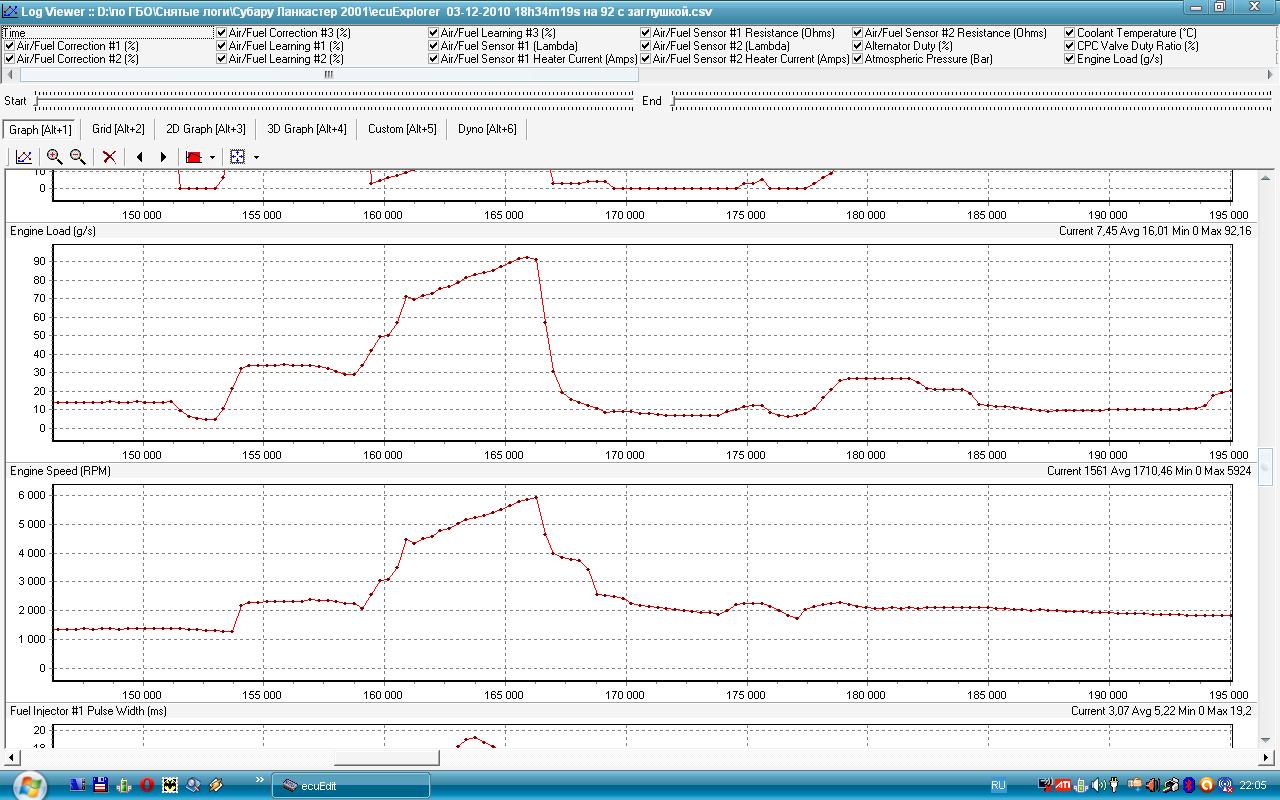Open the Custom [Alt+5] tab

tap(402, 129)
